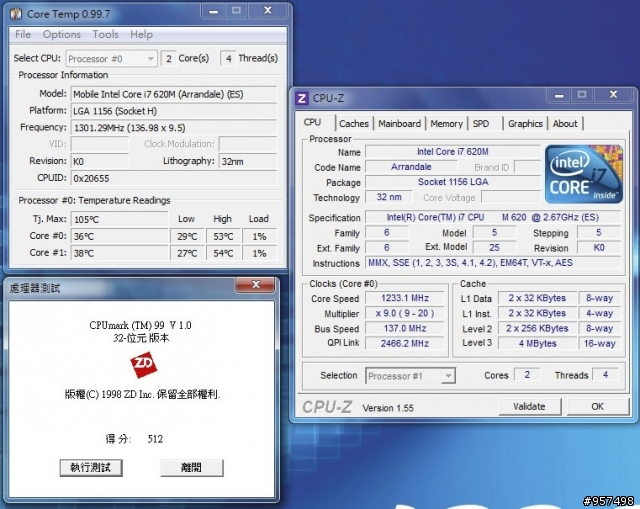Viewport: 640px width, 509px height.
Task: Click the Core Temp title bar icon
Action: pos(17,14)
